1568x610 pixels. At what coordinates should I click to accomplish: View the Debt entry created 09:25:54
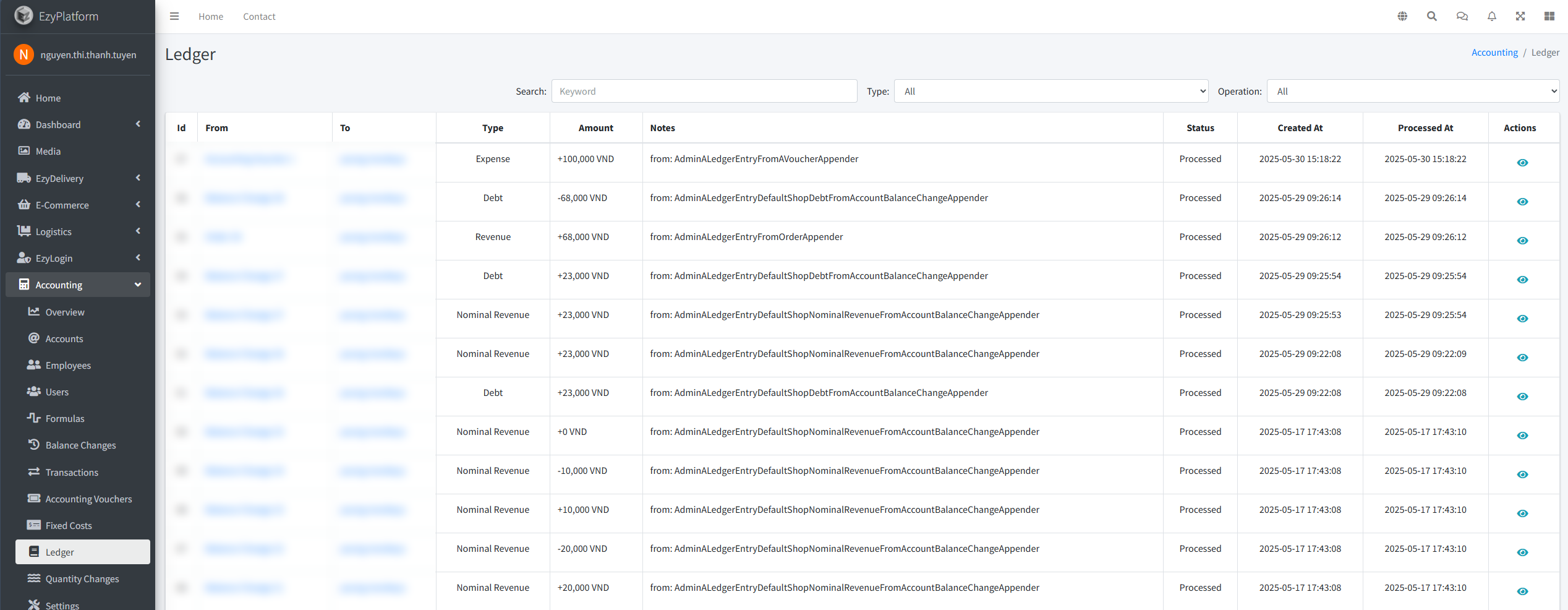click(1522, 280)
